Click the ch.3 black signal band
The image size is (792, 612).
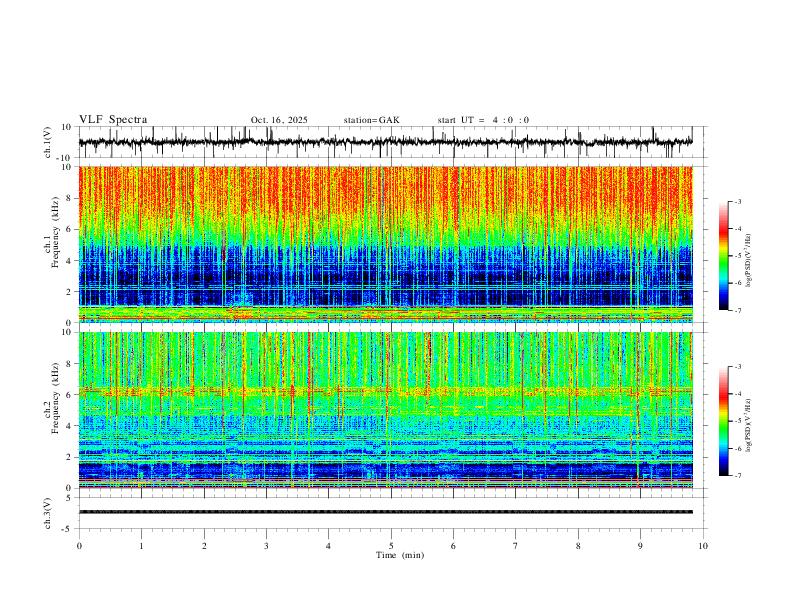pos(385,512)
